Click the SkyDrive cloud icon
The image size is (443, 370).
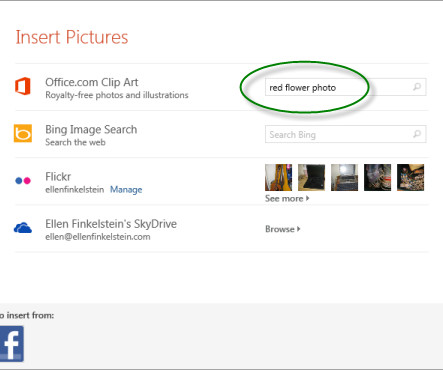(x=23, y=228)
